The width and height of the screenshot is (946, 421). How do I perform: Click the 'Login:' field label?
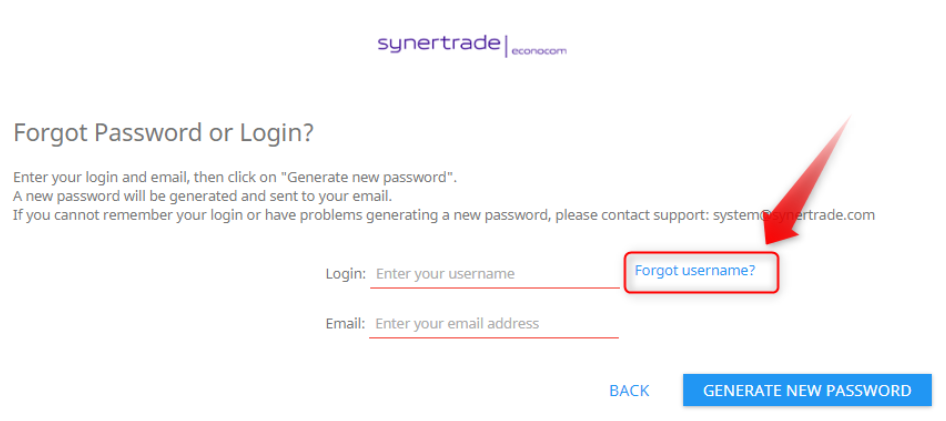click(x=346, y=274)
